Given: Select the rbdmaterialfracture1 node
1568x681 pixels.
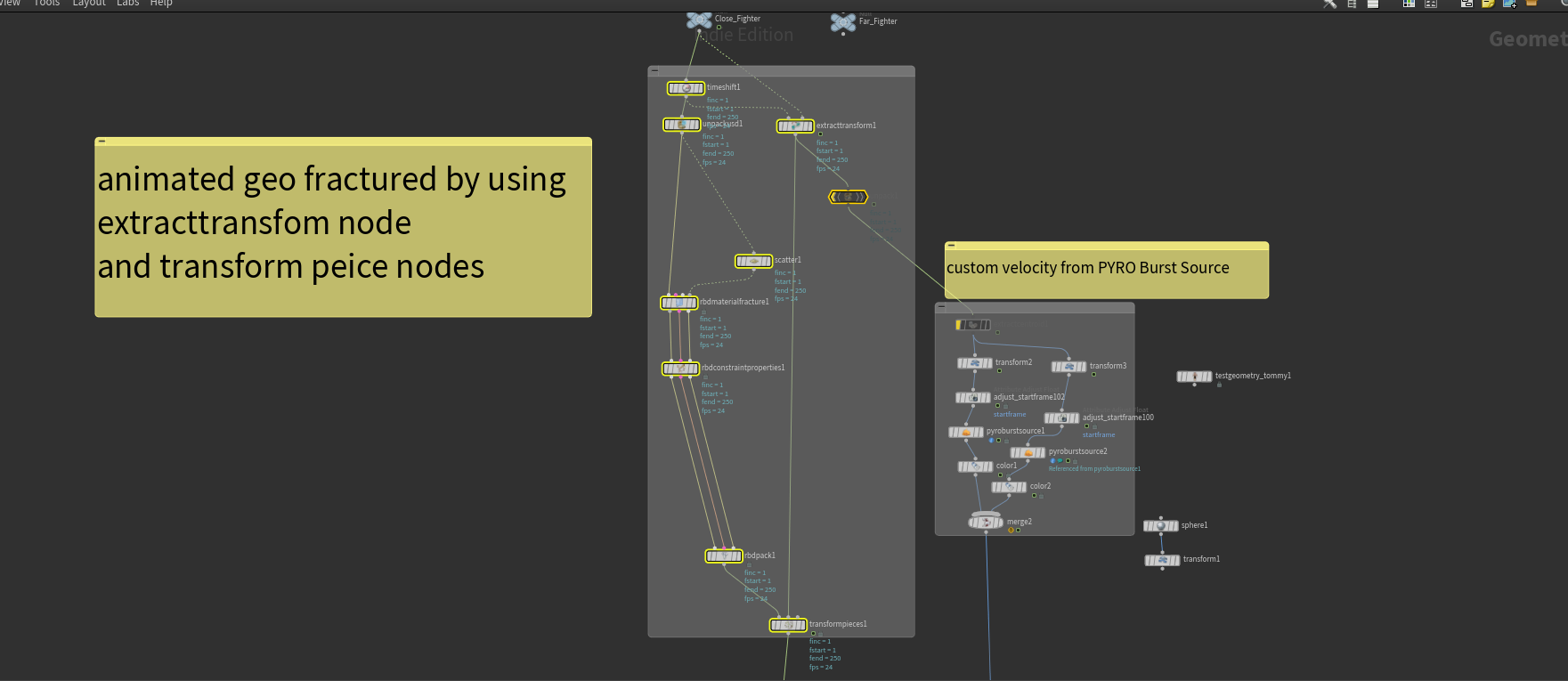Looking at the screenshot, I should click(x=679, y=303).
